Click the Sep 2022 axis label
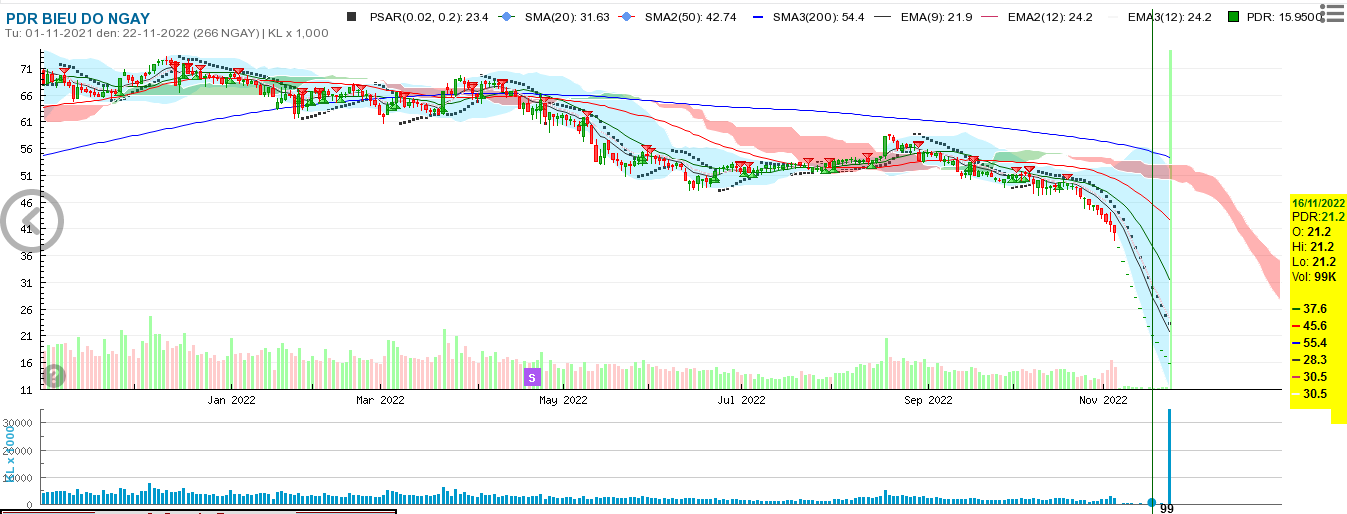1347x514 pixels. click(928, 401)
